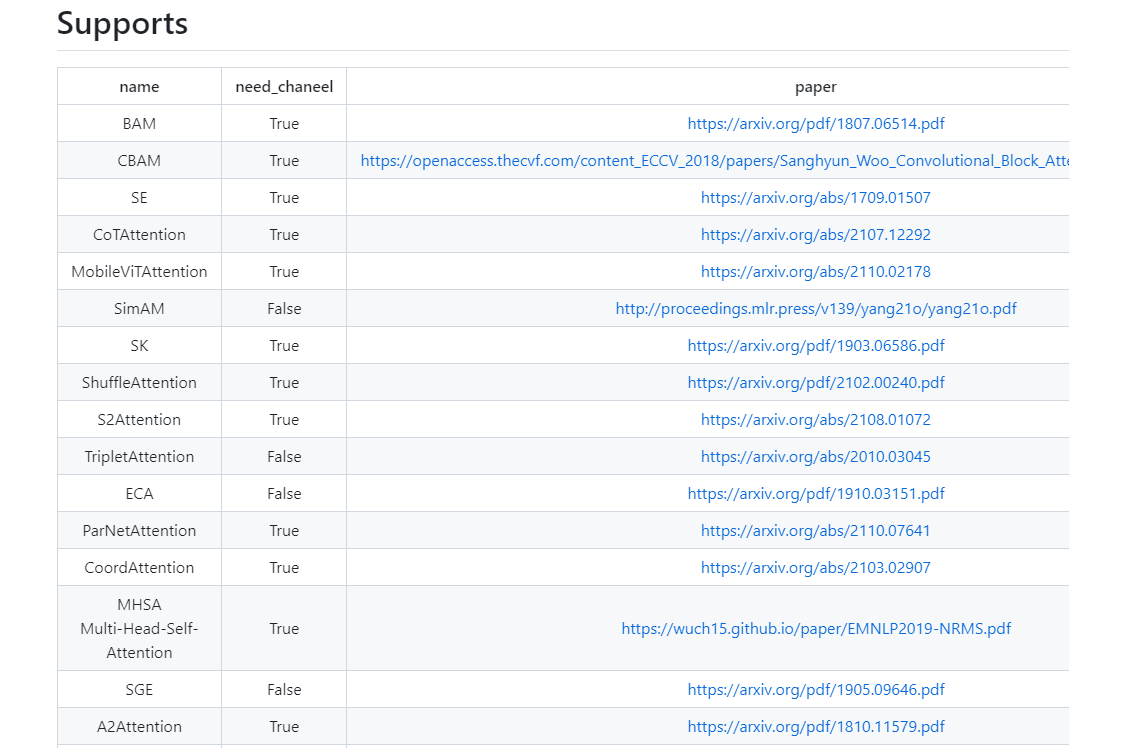Click the Supports heading
The image size is (1131, 748).
(122, 23)
